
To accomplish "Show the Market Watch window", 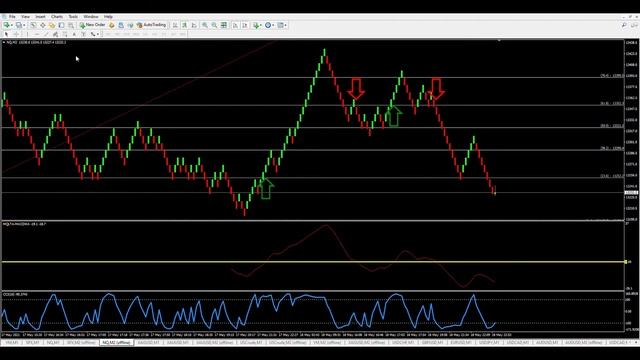I will [x=33, y=25].
